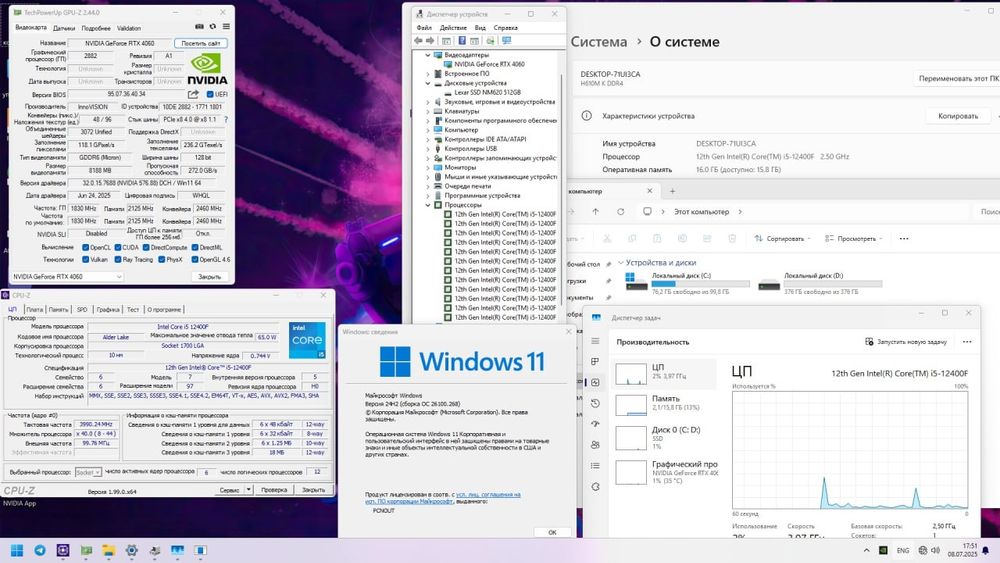Switch to the Validation tab in GPU-Z
This screenshot has width=1000, height=563.
pyautogui.click(x=129, y=28)
